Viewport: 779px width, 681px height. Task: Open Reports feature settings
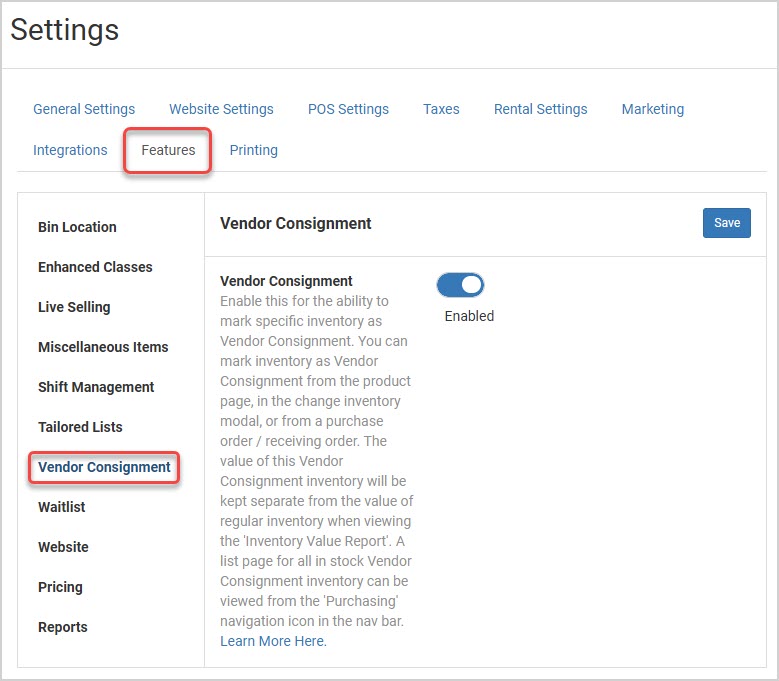(63, 627)
